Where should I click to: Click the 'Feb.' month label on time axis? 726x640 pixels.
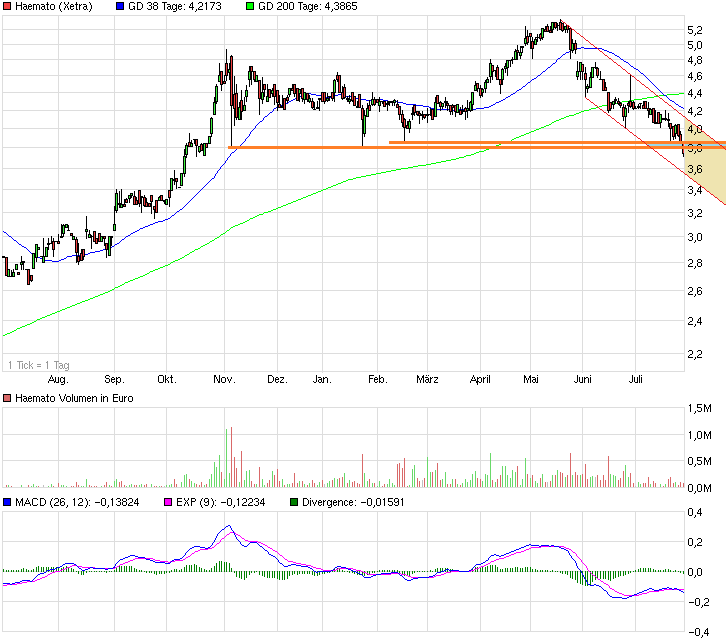click(x=378, y=380)
